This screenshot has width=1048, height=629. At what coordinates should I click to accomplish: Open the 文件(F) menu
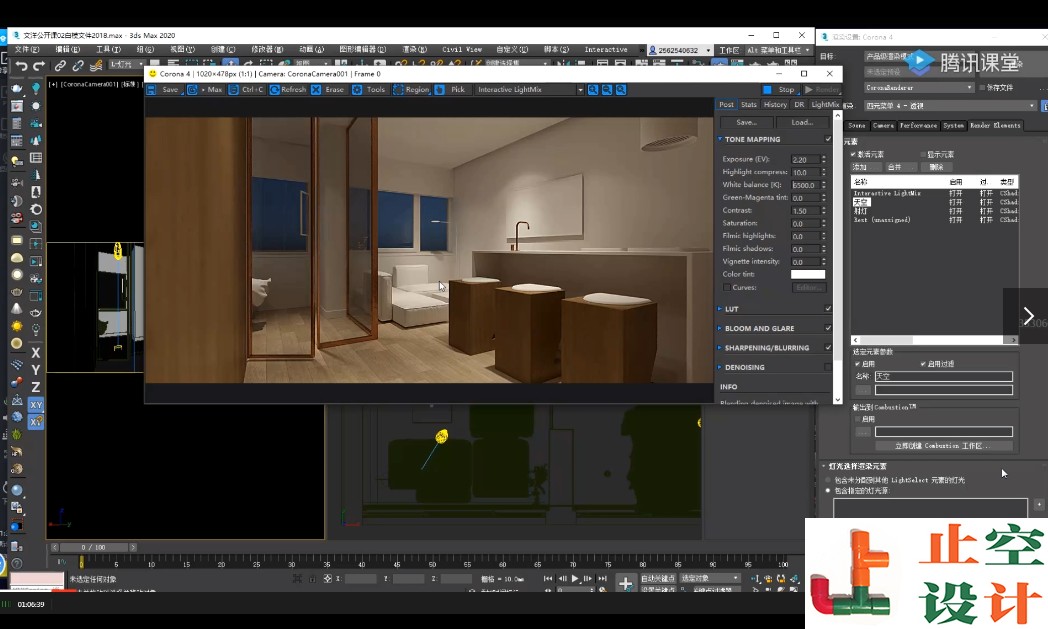tap(27, 49)
